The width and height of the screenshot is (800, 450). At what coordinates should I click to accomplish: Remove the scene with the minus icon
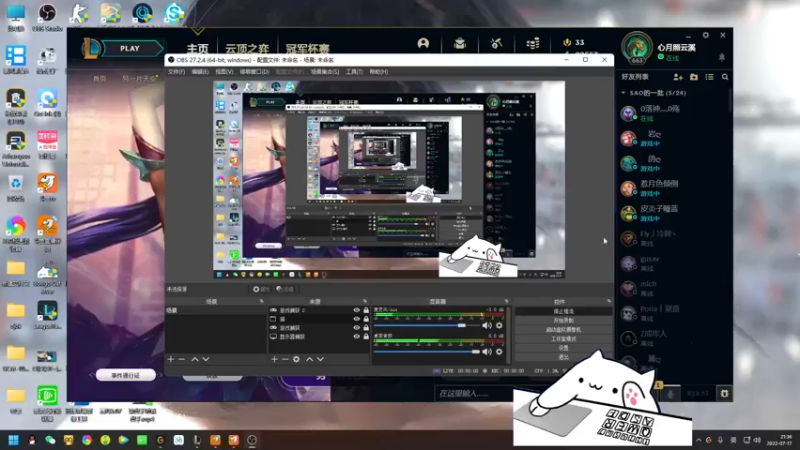point(182,359)
